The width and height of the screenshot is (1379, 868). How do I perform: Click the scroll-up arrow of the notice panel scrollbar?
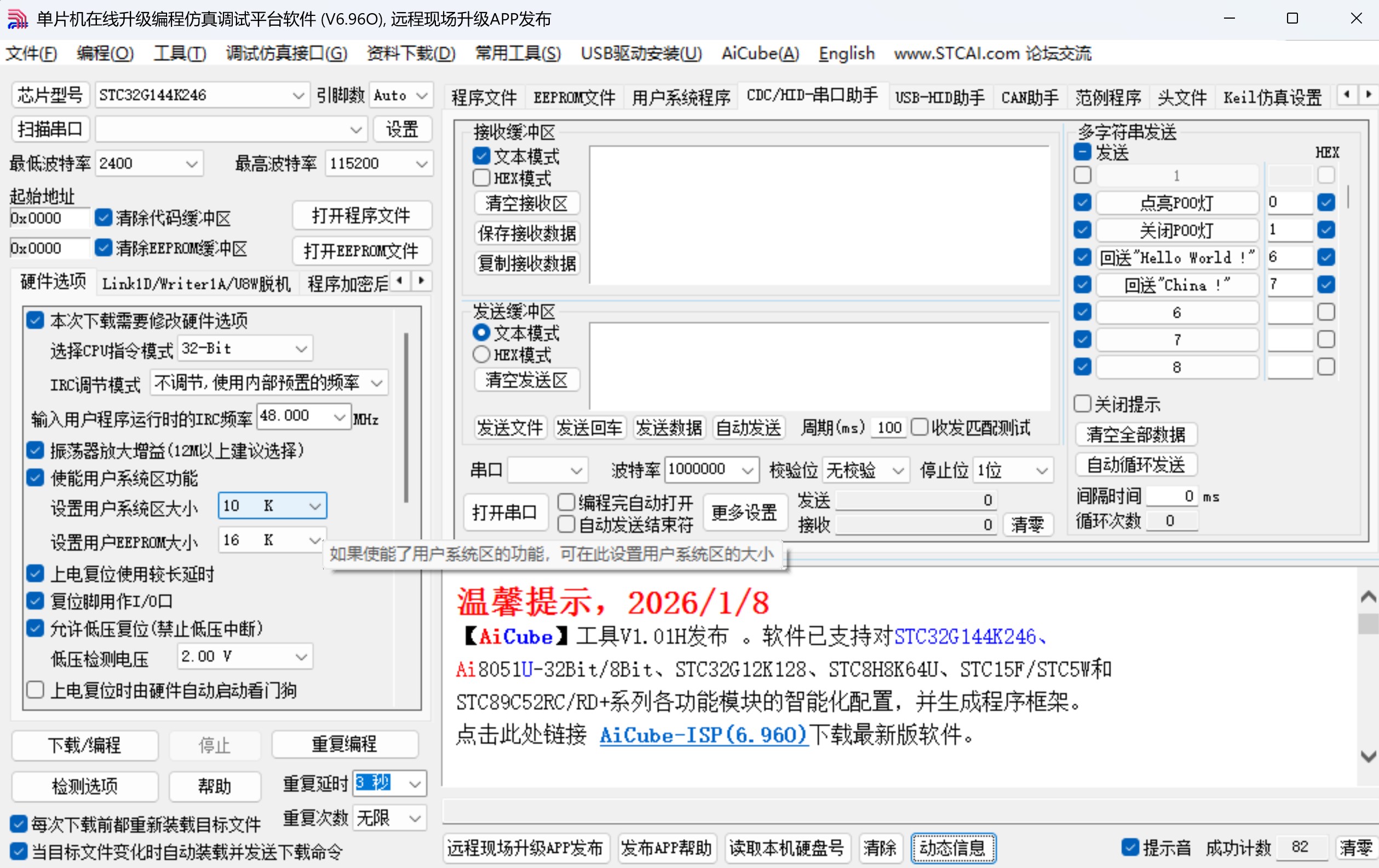[1367, 596]
